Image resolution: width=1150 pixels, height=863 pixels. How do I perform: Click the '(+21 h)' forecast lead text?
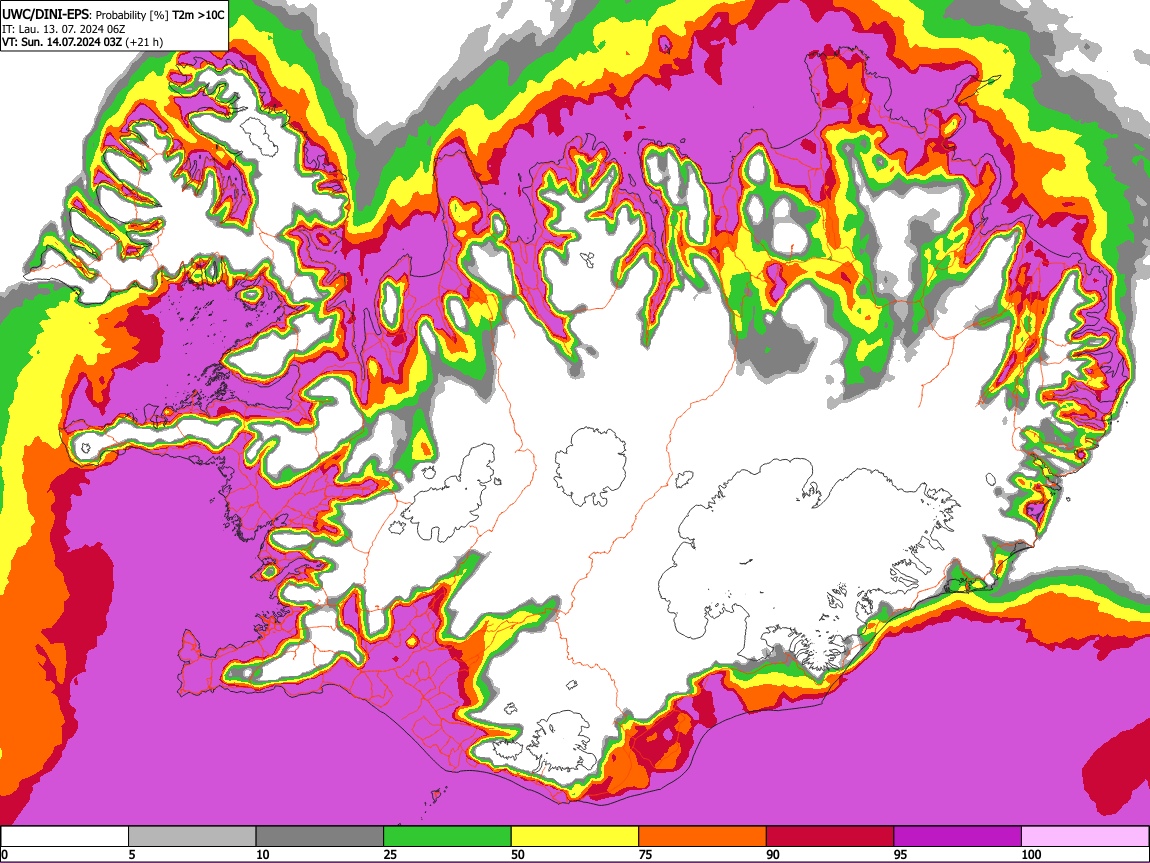click(144, 42)
